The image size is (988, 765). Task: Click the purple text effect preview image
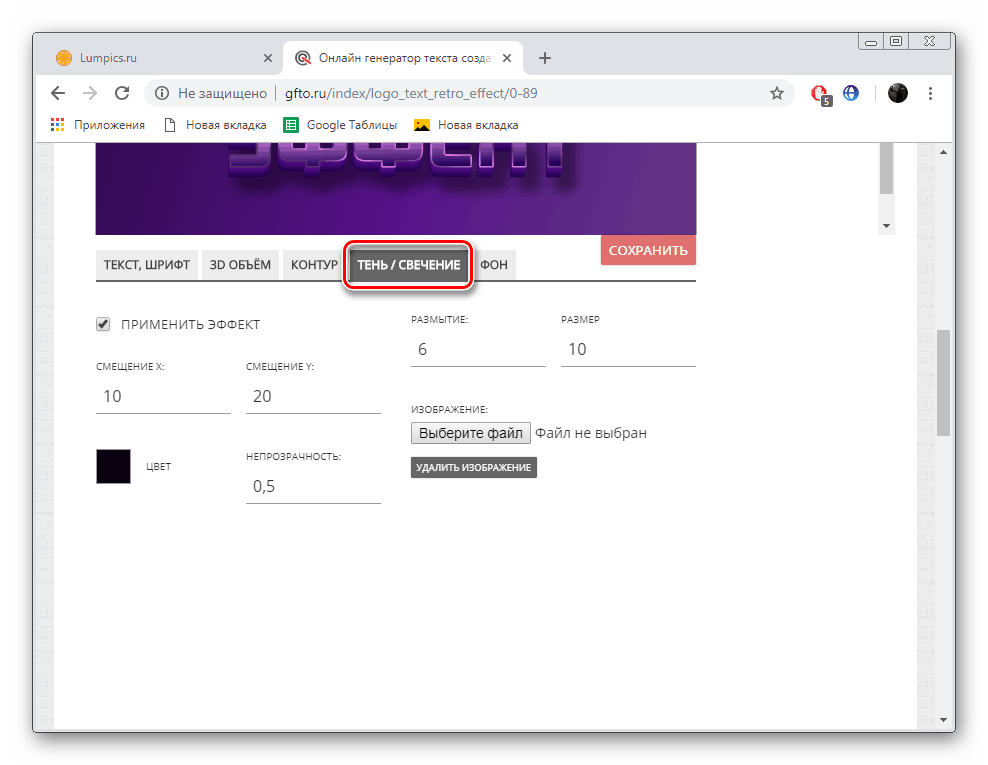tap(396, 188)
